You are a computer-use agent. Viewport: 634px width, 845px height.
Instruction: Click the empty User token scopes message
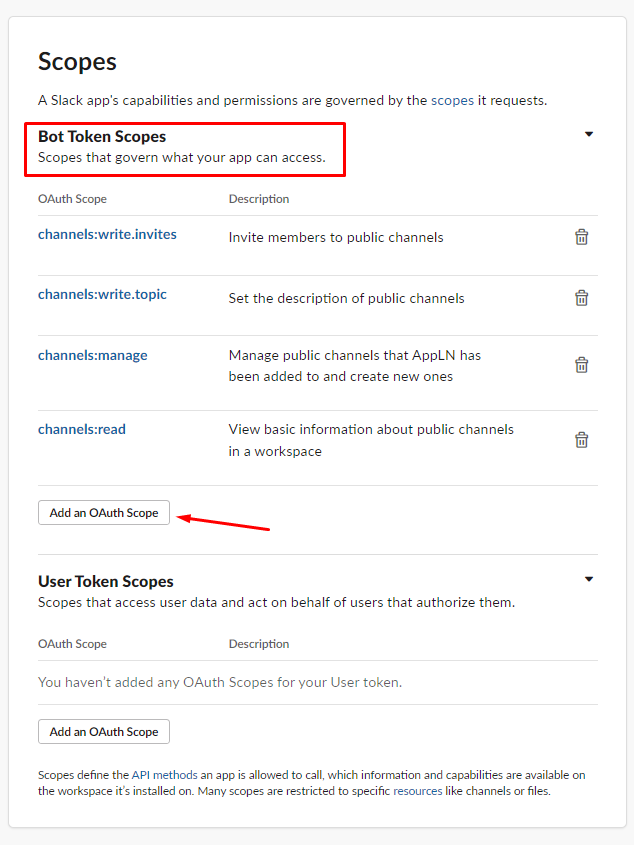(x=220, y=682)
